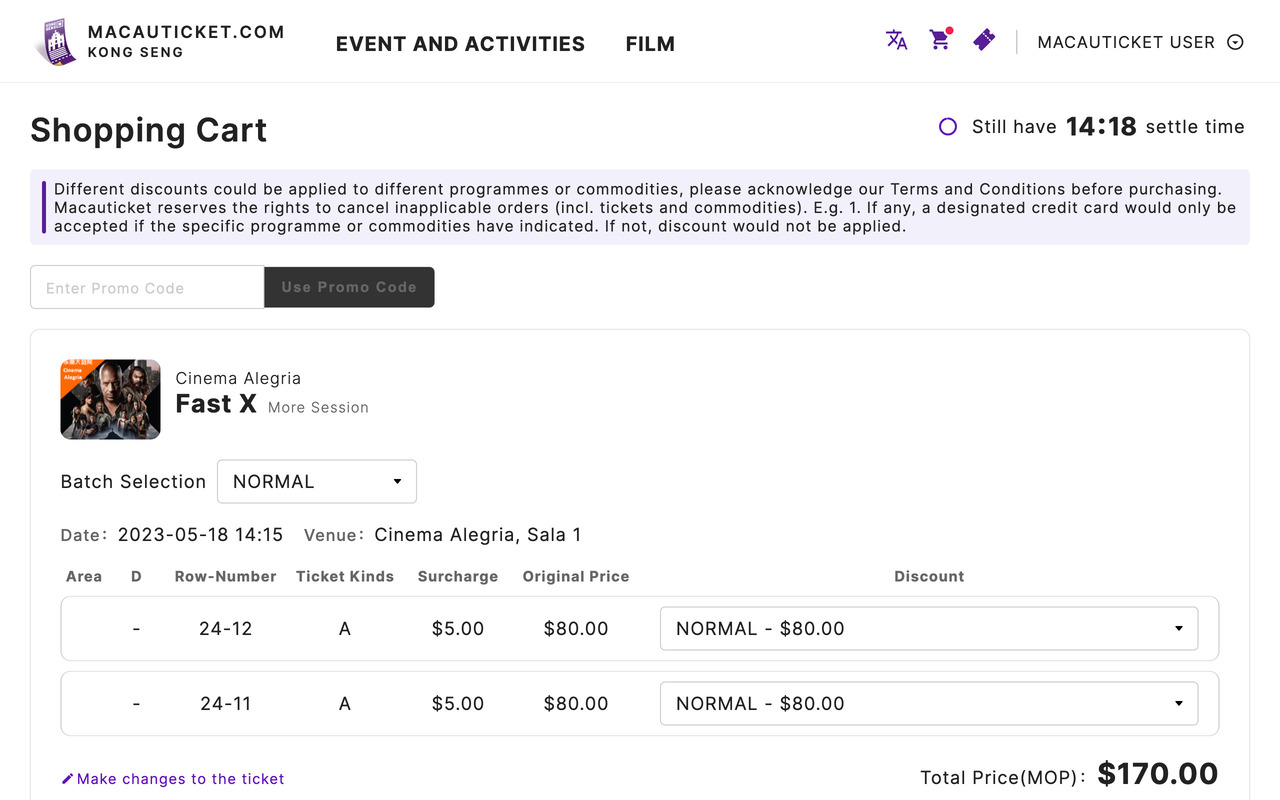Focus the Enter Promo Code field
The image size is (1280, 800).
point(147,287)
